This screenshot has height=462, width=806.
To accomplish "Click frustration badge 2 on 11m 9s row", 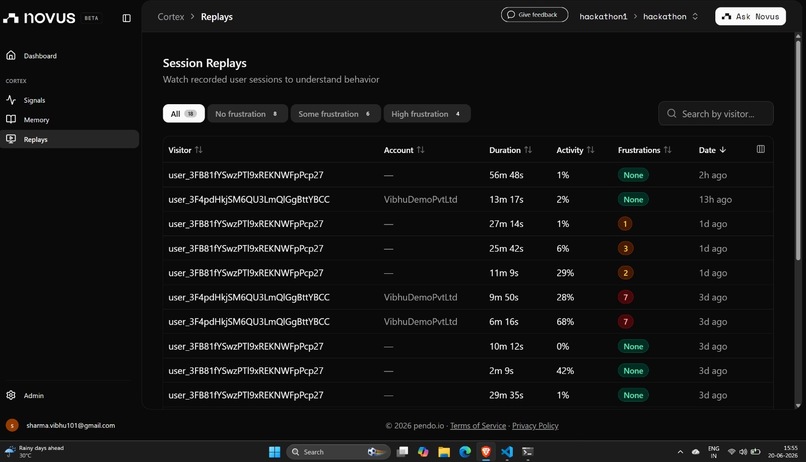I will [625, 273].
